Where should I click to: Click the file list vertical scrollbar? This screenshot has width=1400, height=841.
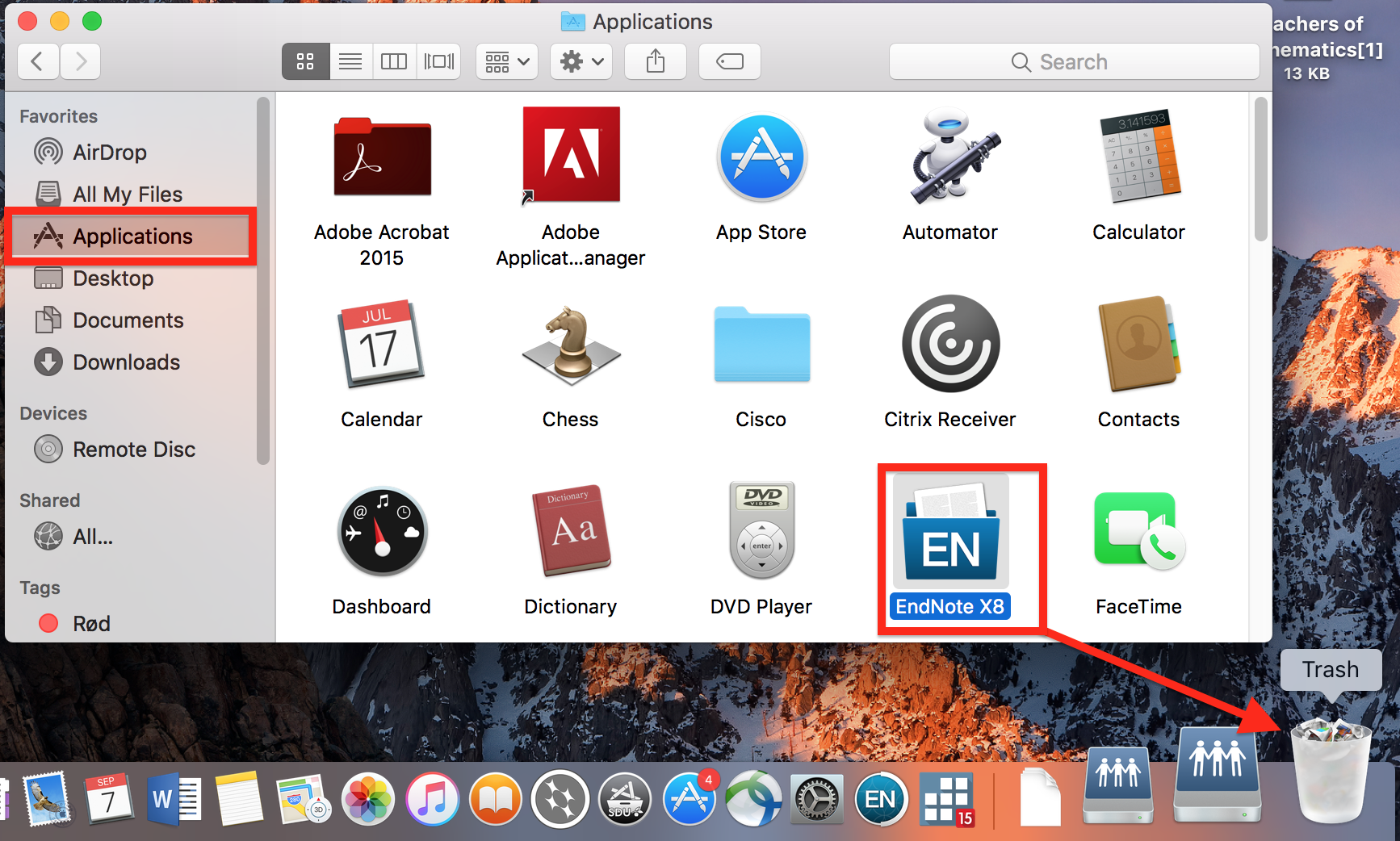(1261, 169)
